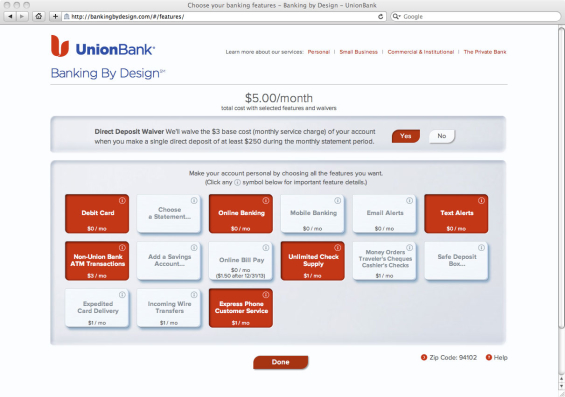Open the Help link
The height and width of the screenshot is (397, 565).
[x=497, y=357]
